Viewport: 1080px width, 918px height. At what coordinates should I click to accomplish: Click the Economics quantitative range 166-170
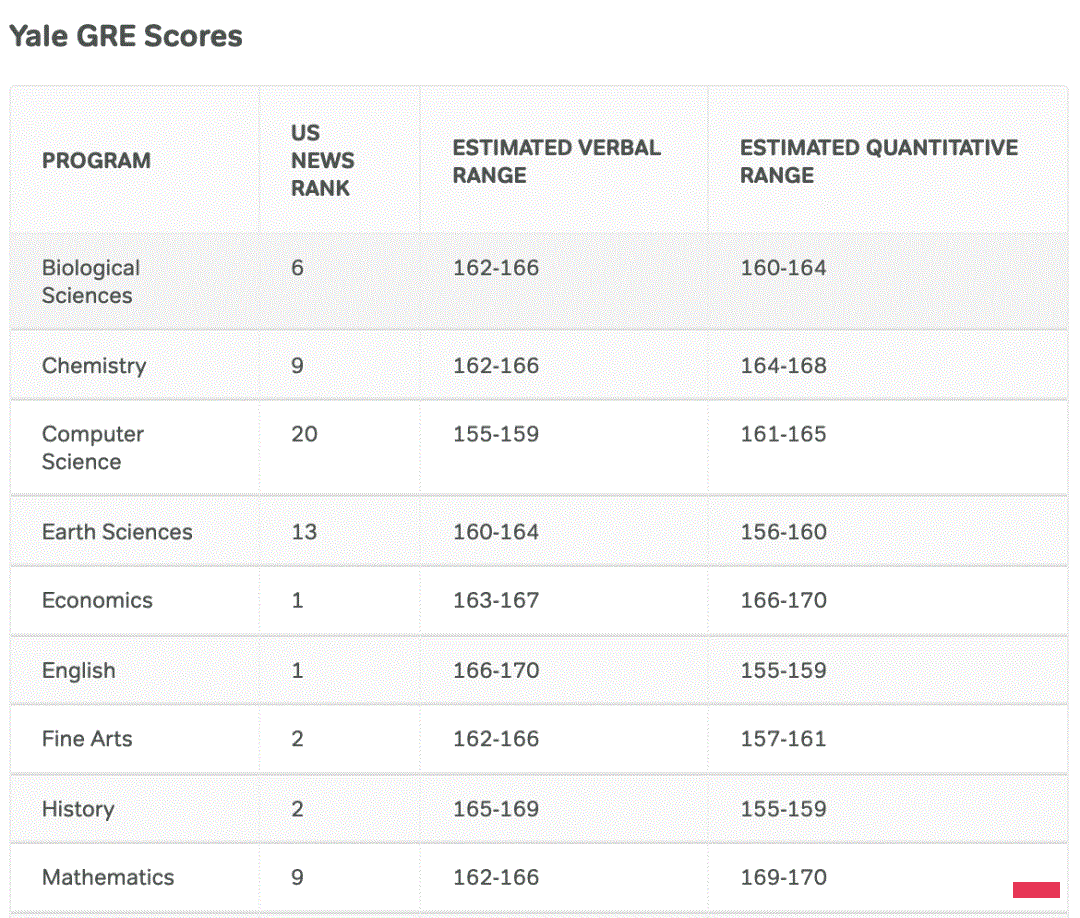pyautogui.click(x=783, y=600)
